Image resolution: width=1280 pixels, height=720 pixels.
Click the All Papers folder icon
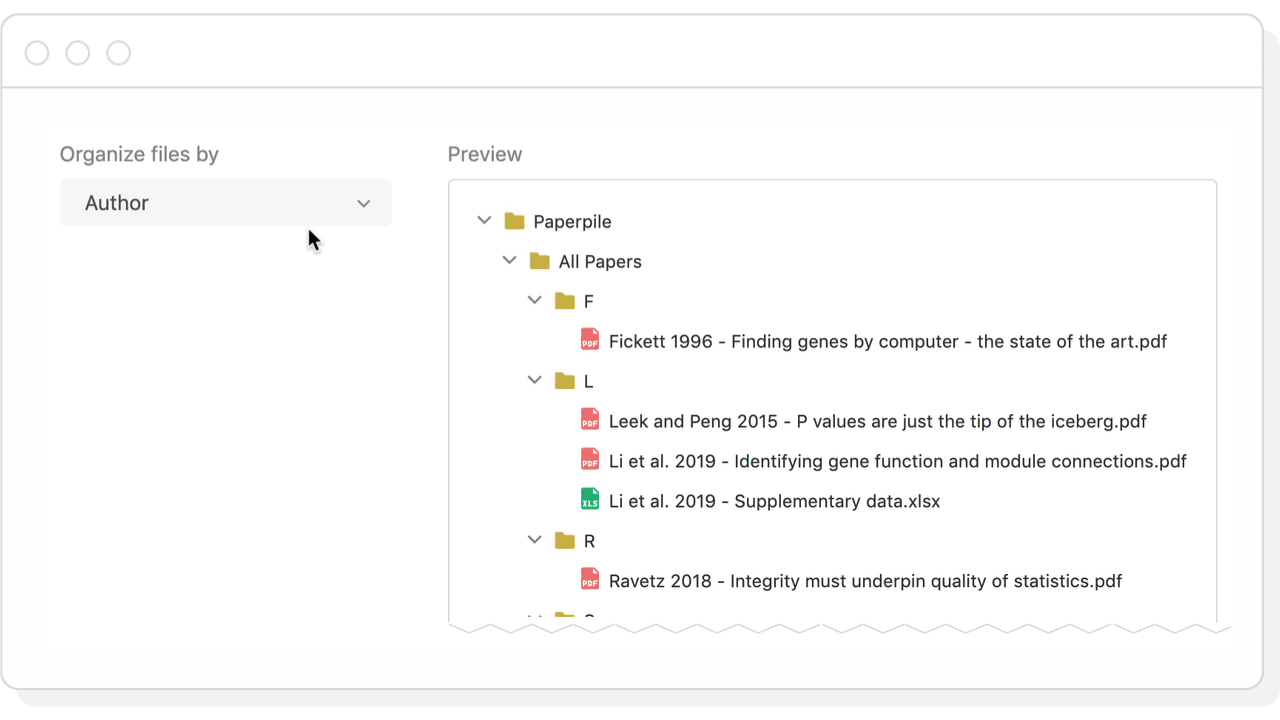[539, 260]
